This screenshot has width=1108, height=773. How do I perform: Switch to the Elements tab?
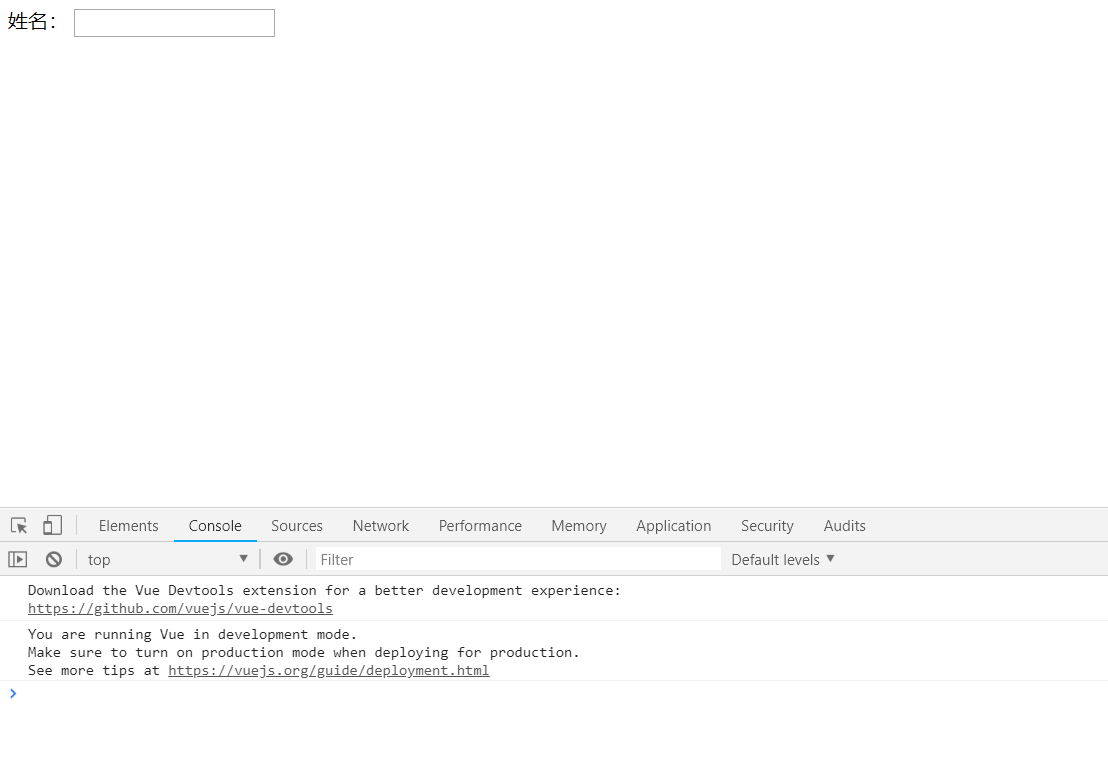[129, 526]
